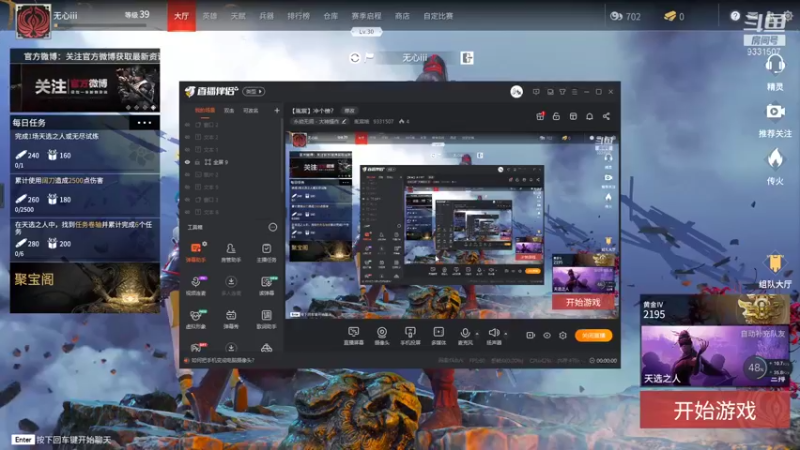Toggle visibility of the 窗口 1 source
This screenshot has height=450, width=800.
pyautogui.click(x=187, y=199)
